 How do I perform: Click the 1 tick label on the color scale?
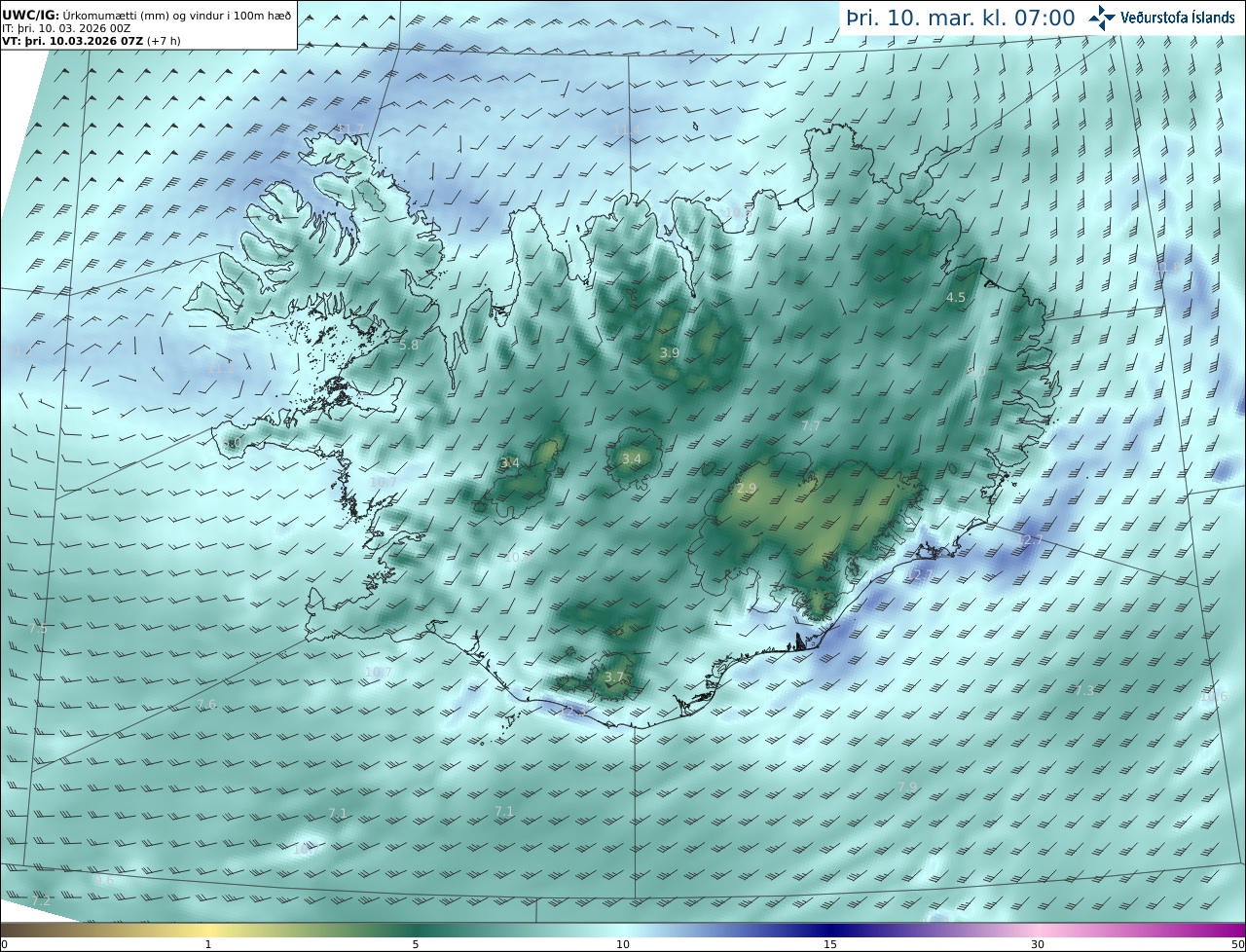click(x=208, y=944)
